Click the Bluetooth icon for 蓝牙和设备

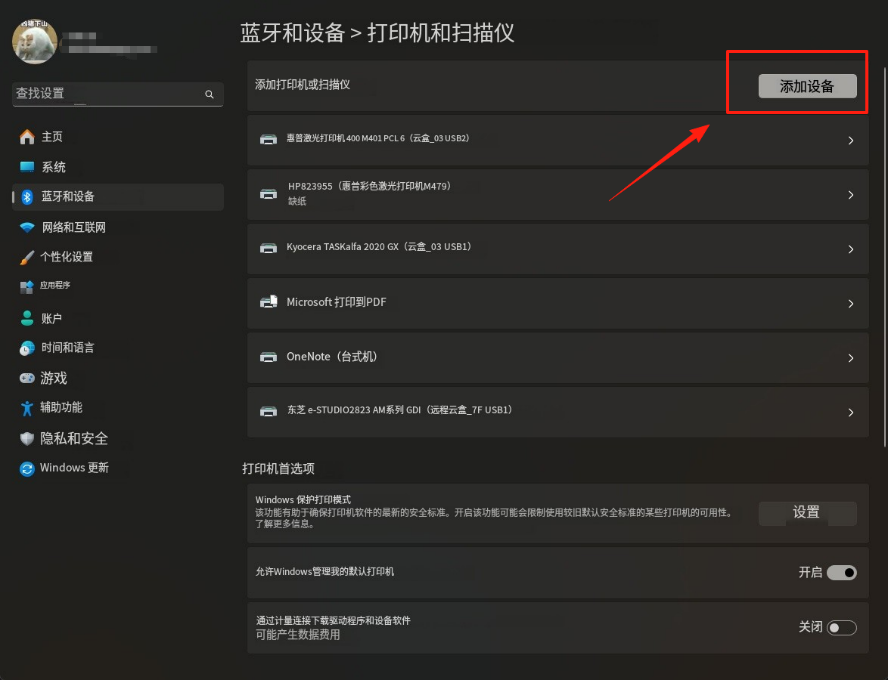(x=27, y=197)
